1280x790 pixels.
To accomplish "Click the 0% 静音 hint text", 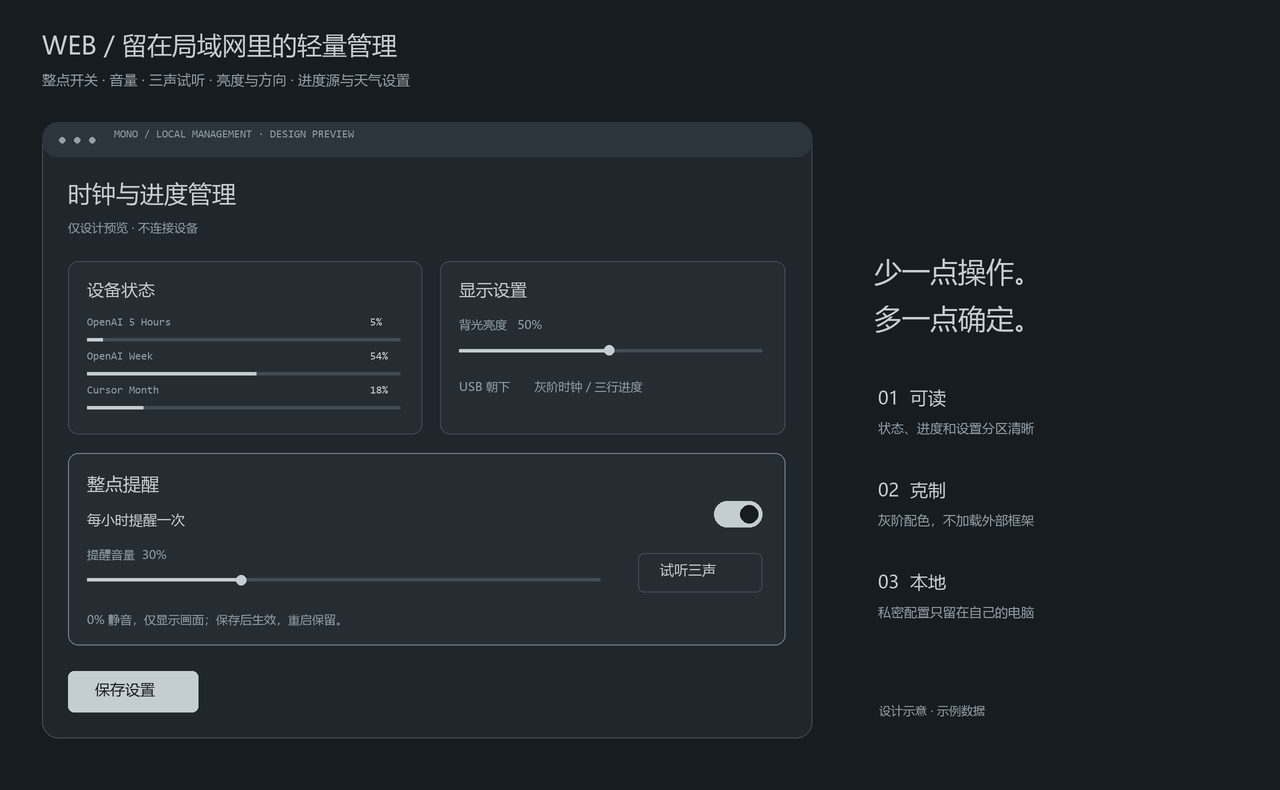I will (x=217, y=620).
